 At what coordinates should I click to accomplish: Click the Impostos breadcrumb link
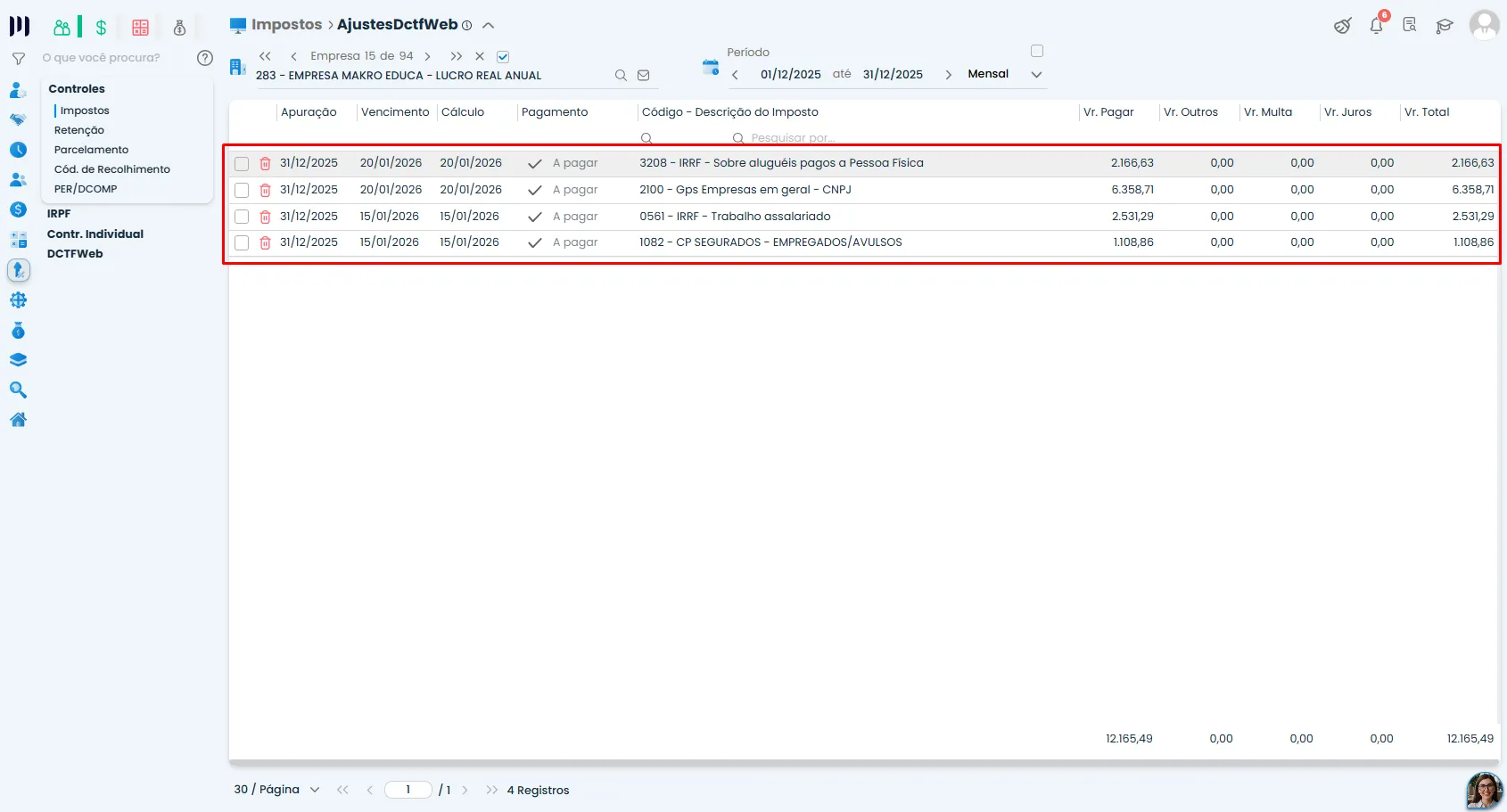click(286, 25)
